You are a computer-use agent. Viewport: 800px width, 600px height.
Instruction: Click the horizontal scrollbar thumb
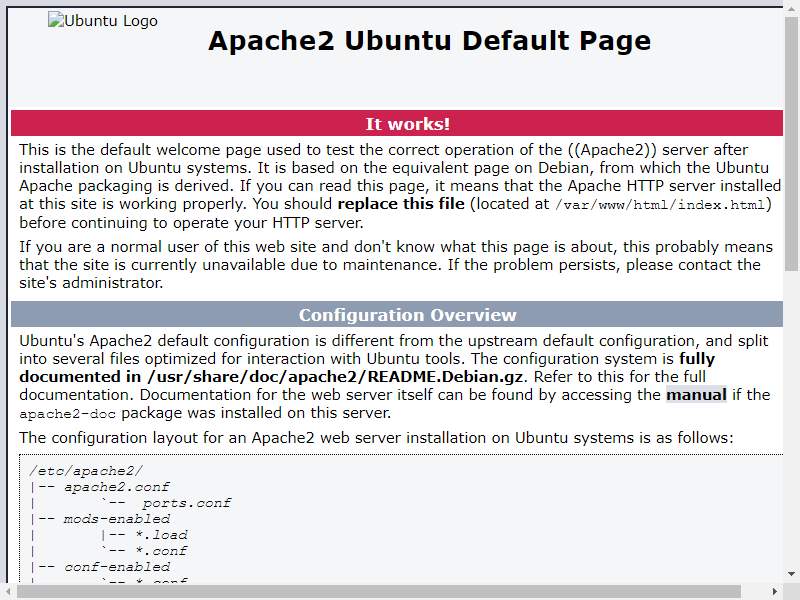(379, 592)
